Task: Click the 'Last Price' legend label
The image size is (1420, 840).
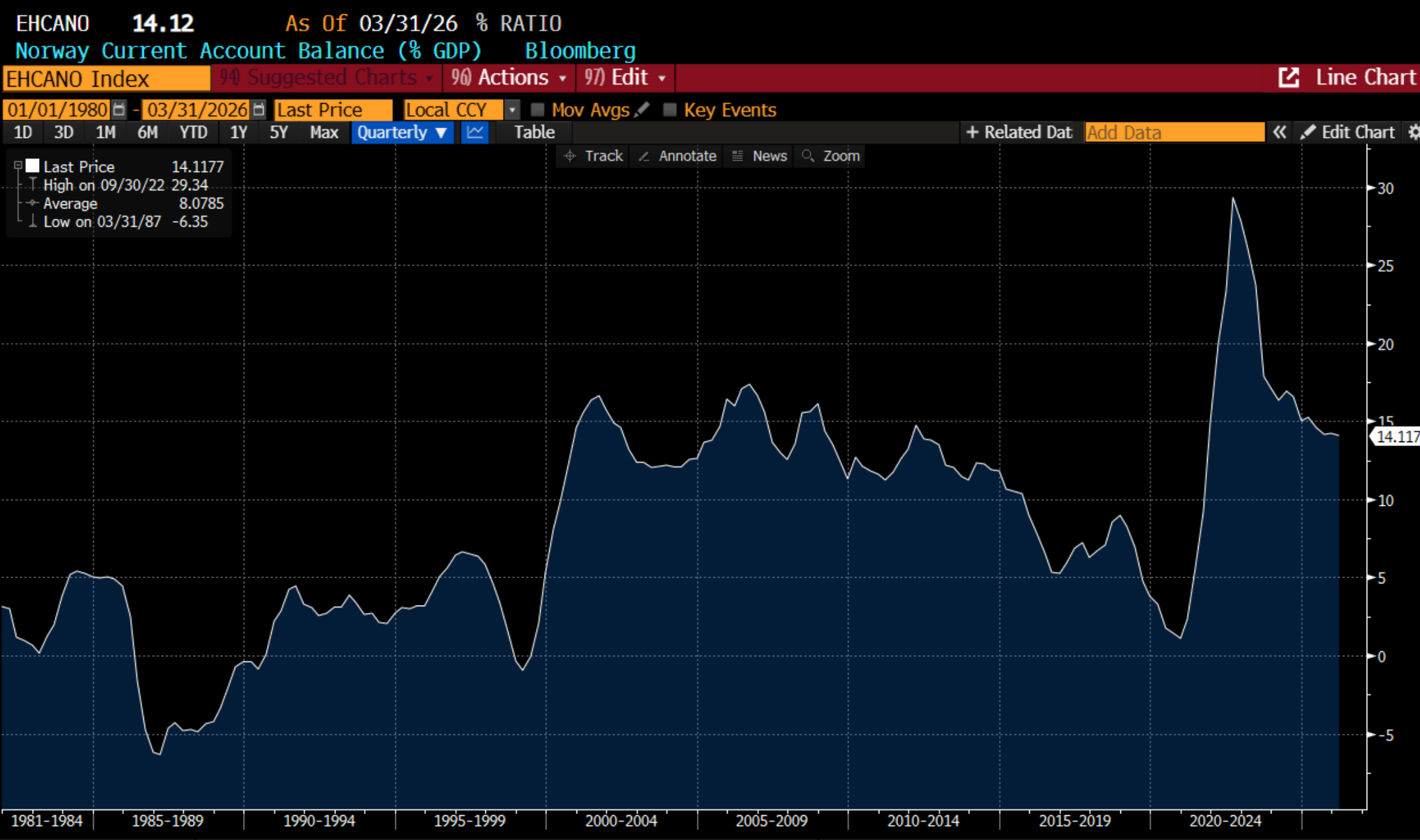Action: [x=79, y=167]
